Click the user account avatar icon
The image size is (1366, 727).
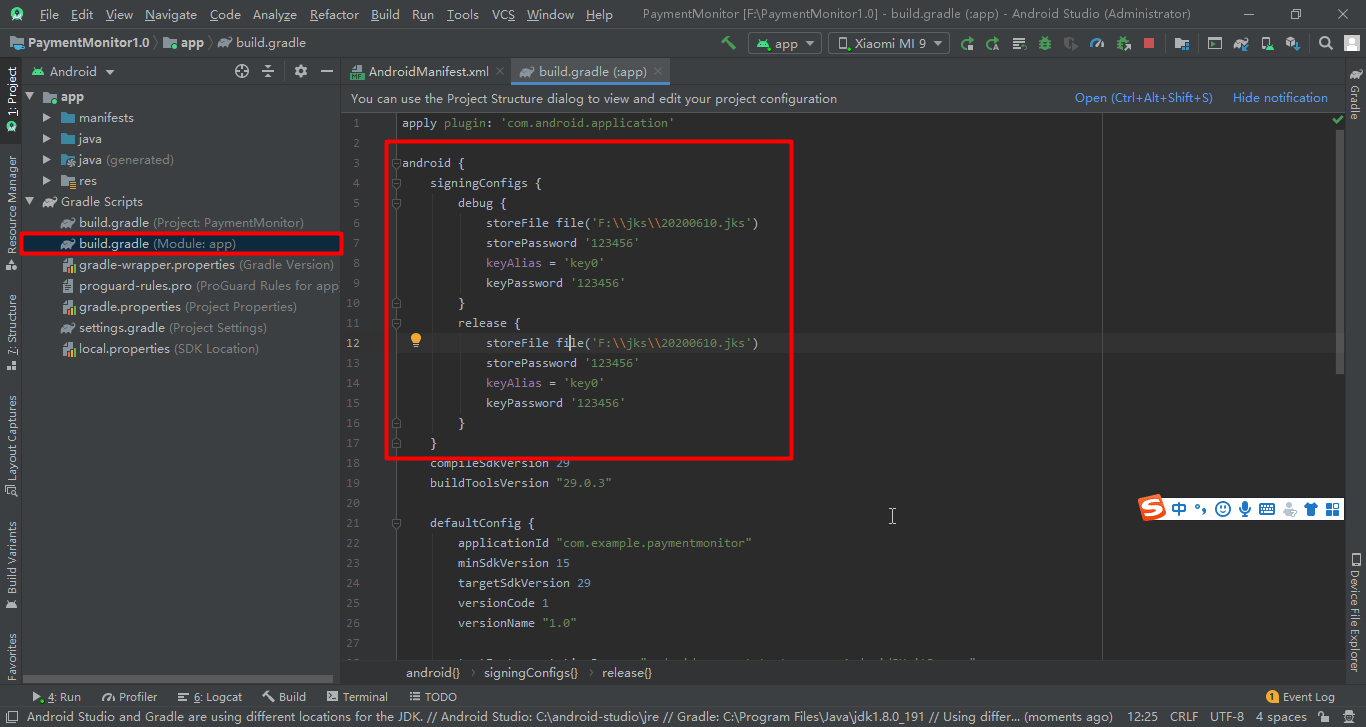[x=1351, y=43]
